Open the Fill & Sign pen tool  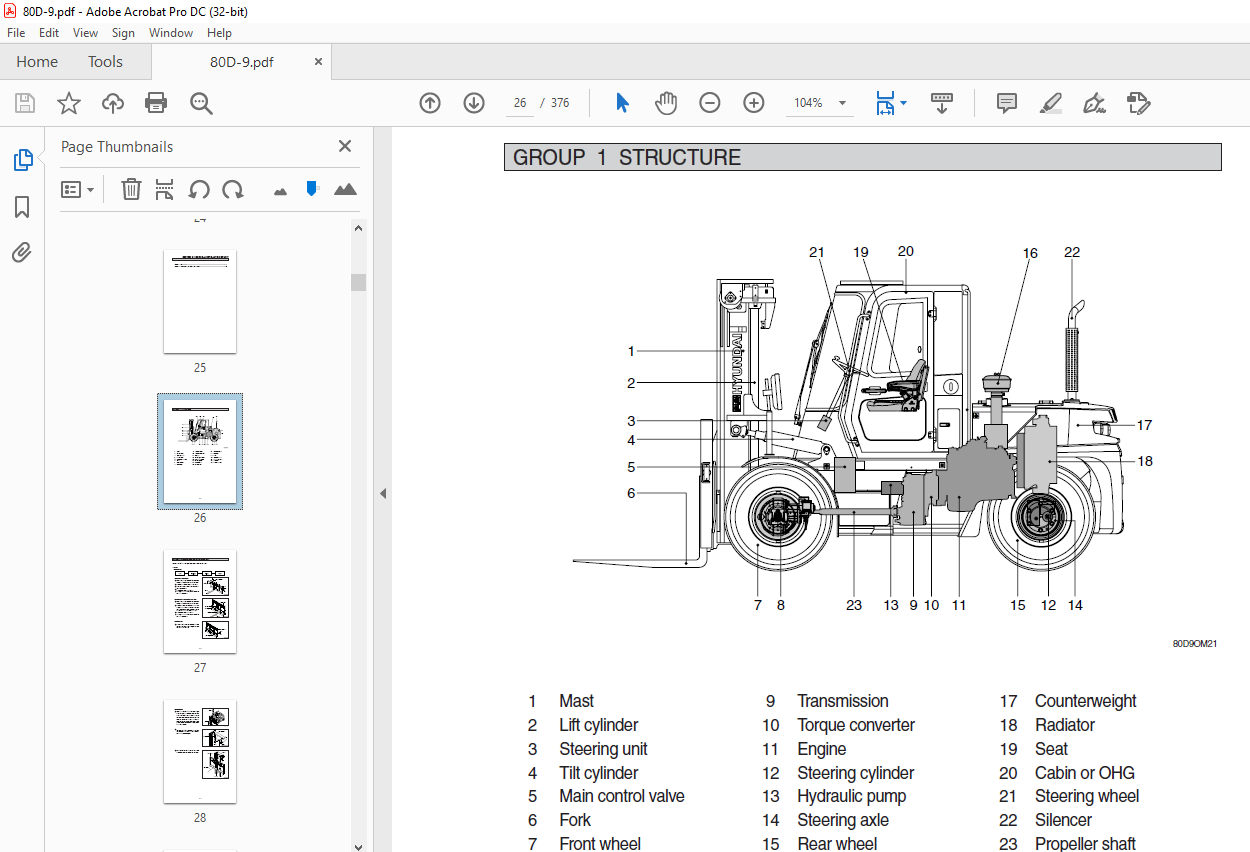tap(1094, 103)
